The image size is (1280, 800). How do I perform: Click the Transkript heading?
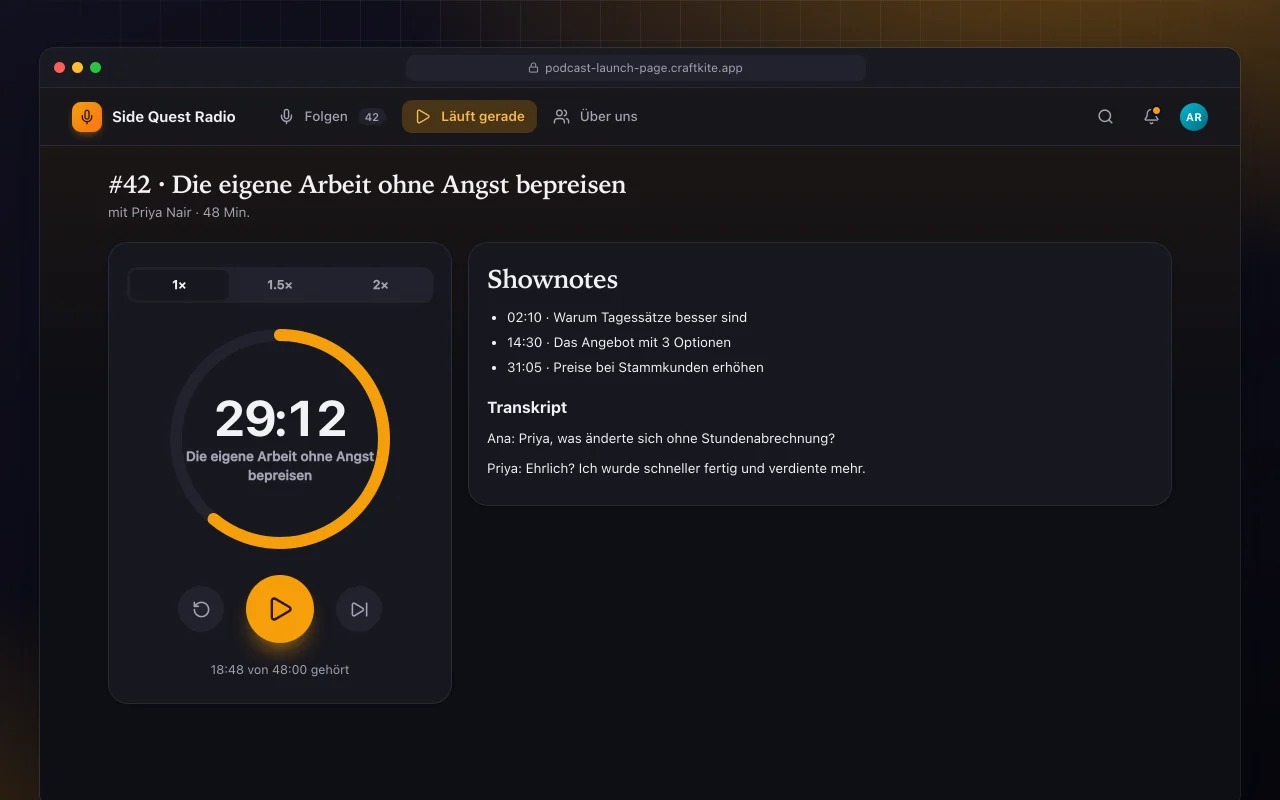527,407
